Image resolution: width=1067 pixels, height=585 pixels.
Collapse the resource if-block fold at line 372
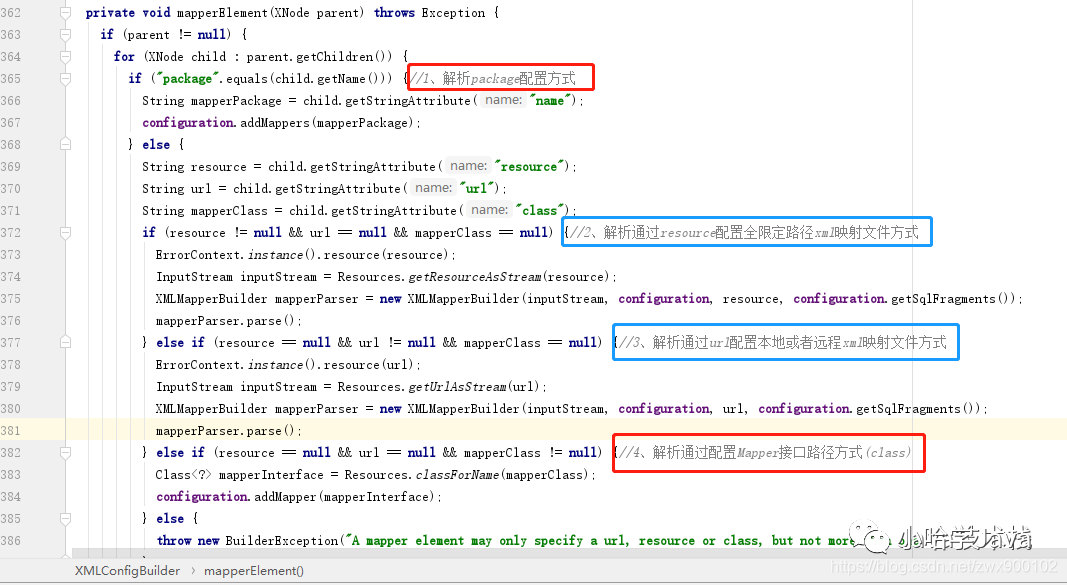pos(65,233)
